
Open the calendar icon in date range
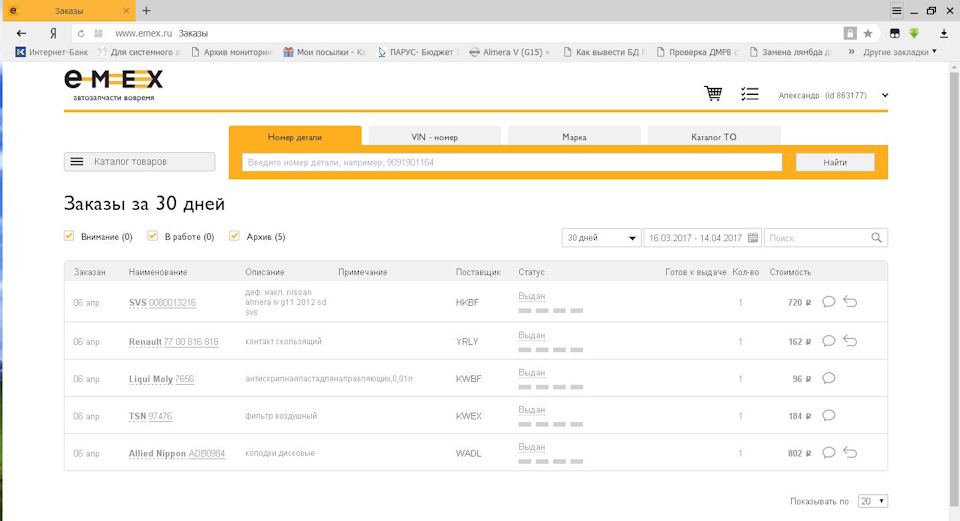coord(752,238)
